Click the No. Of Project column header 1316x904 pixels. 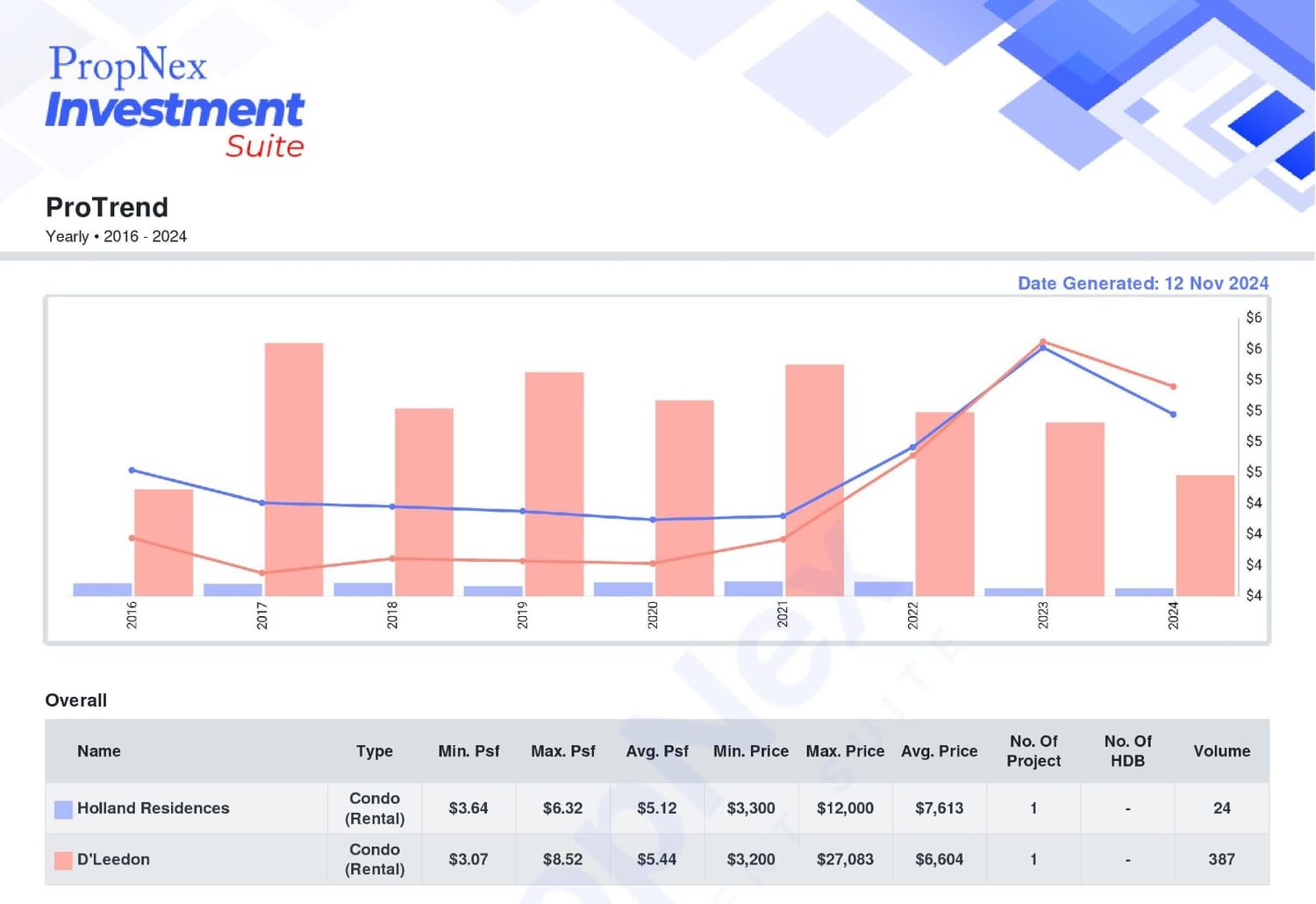tap(1033, 751)
